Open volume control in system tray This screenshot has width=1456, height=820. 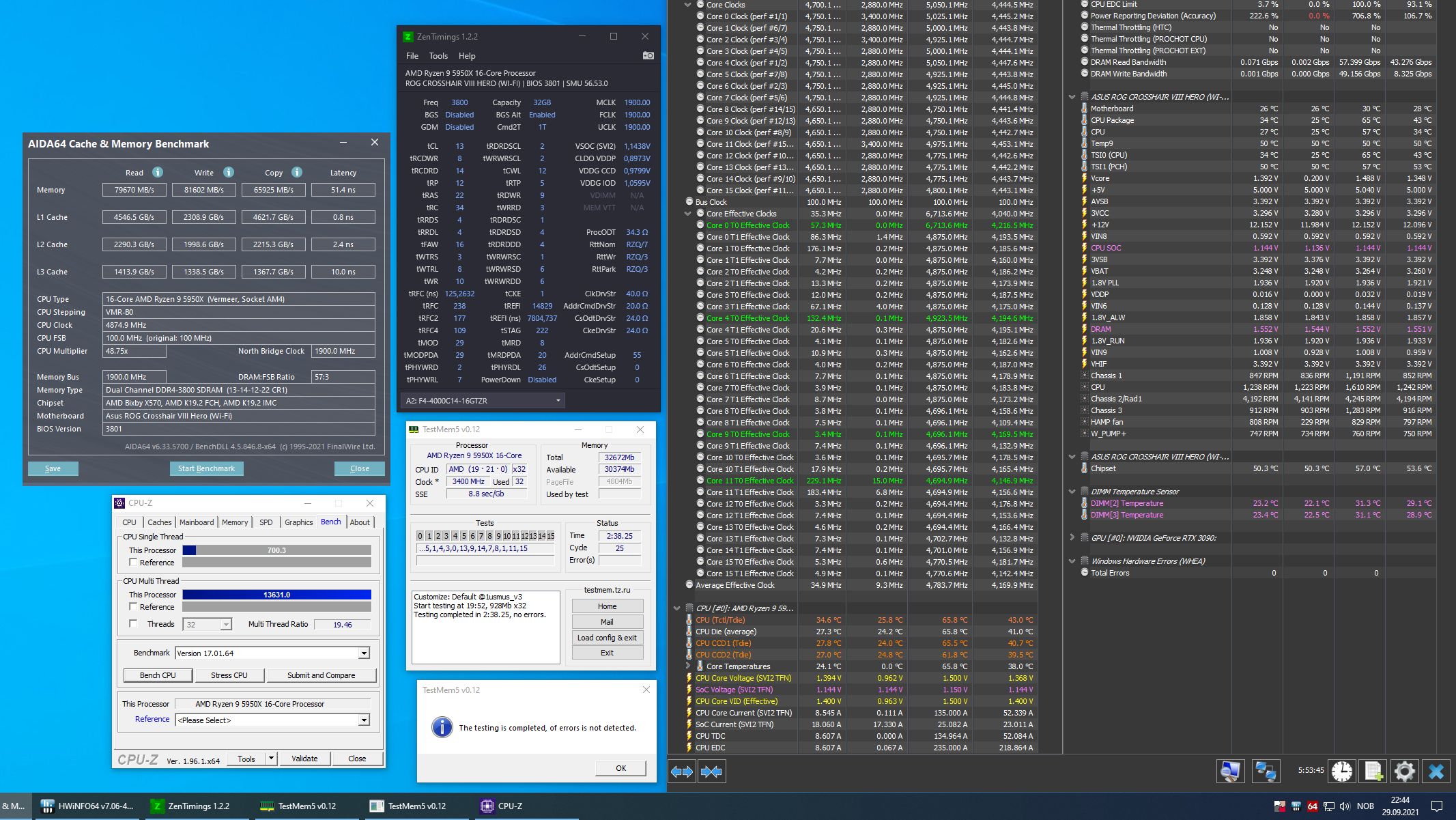click(x=1345, y=806)
